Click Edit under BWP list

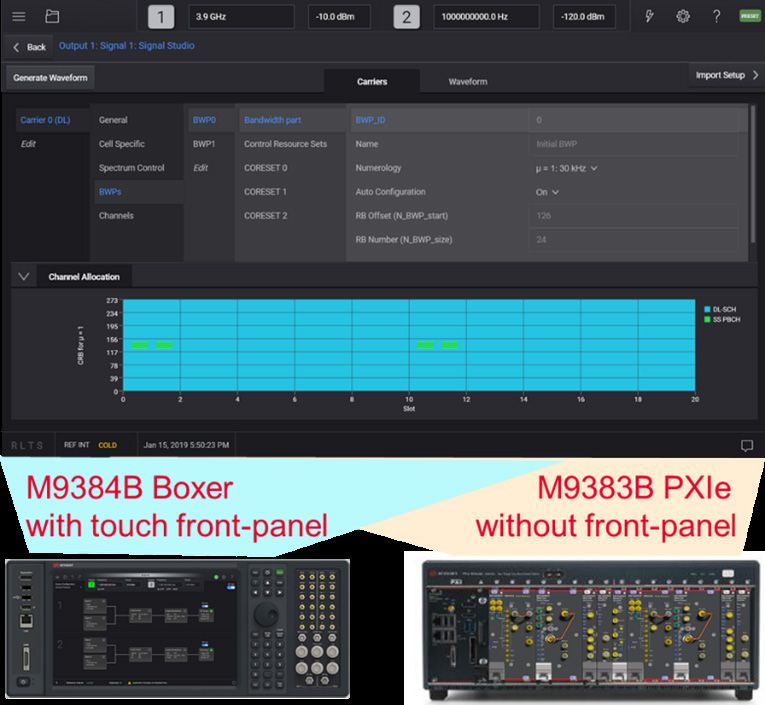pos(201,168)
